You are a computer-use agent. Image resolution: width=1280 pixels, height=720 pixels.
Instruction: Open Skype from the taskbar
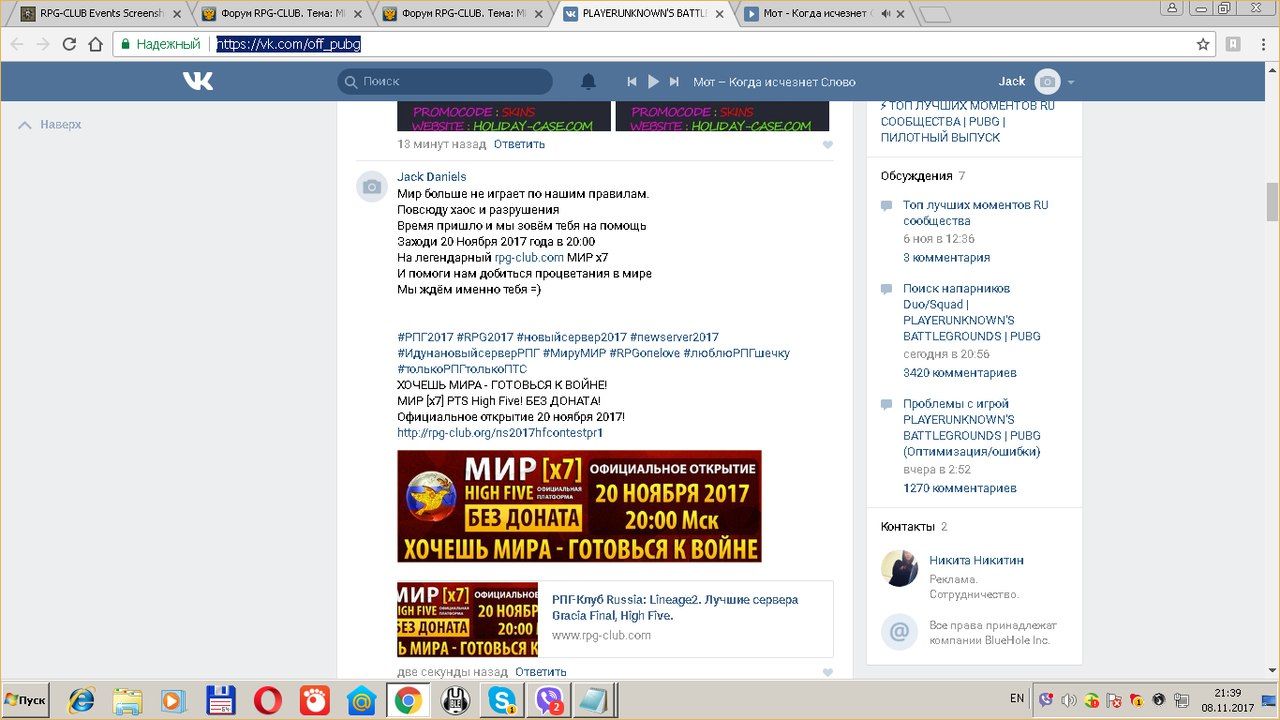497,700
